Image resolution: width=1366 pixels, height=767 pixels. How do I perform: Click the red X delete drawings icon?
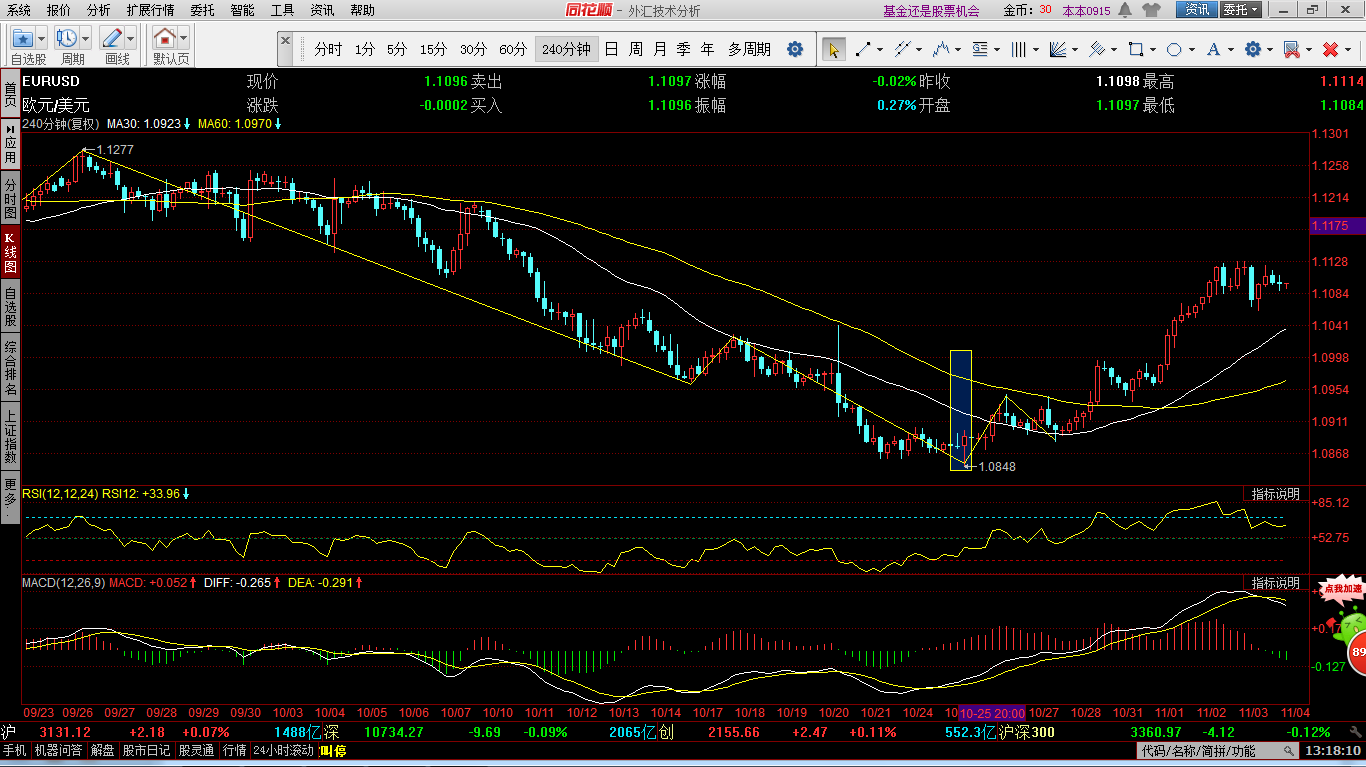coord(1330,49)
